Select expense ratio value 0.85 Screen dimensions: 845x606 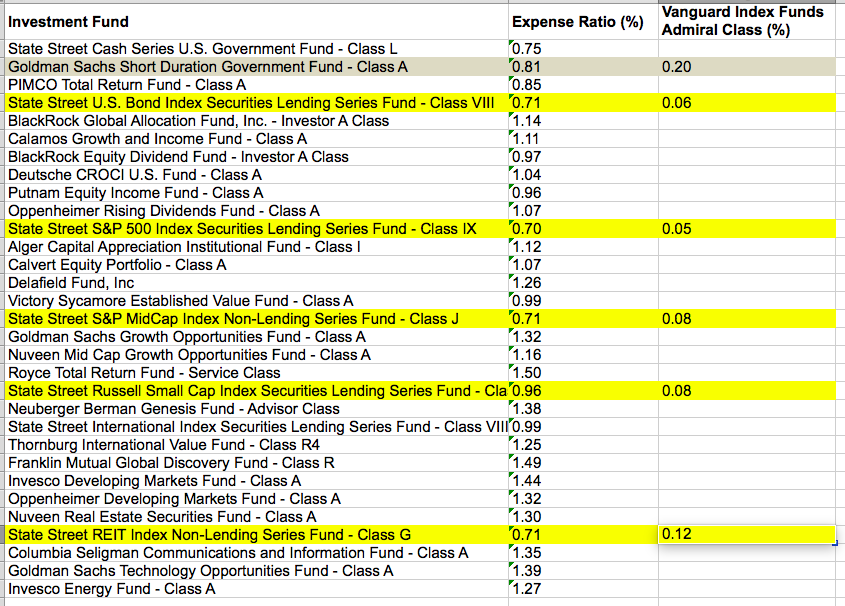click(x=583, y=85)
